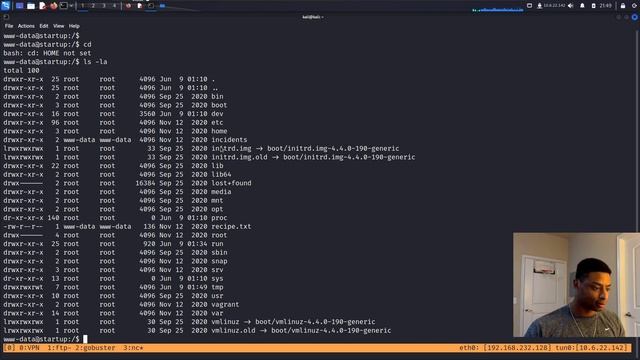Click the blue circular window close button

634,17
